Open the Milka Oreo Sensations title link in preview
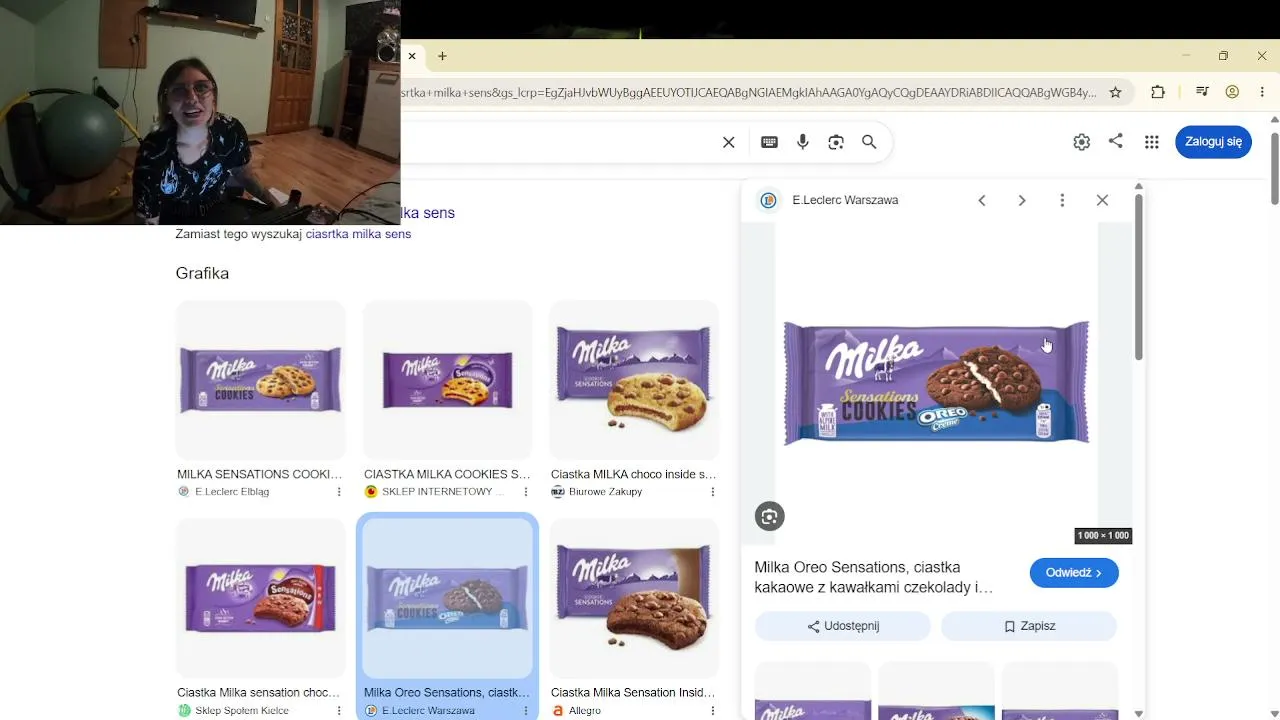Screen dimensions: 1280x720 873,577
